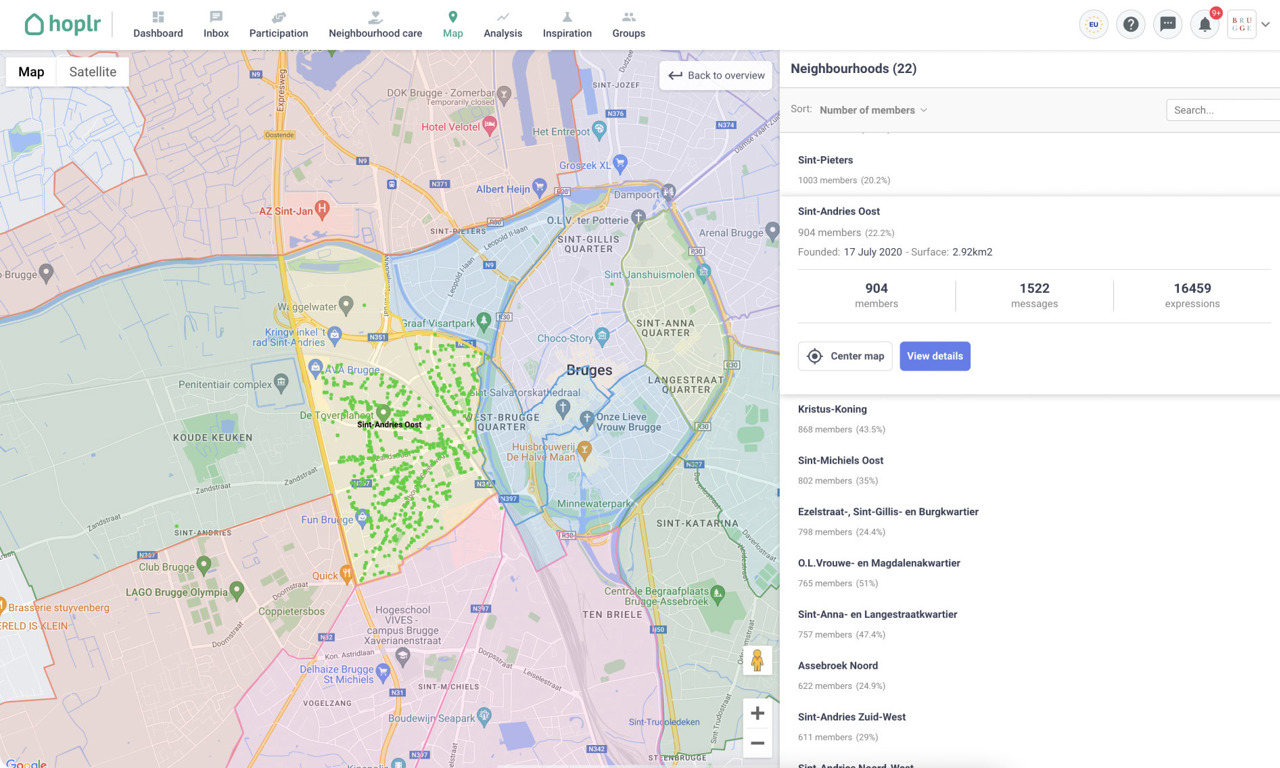Select the Map nav item
This screenshot has height=768, width=1280.
coord(453,25)
